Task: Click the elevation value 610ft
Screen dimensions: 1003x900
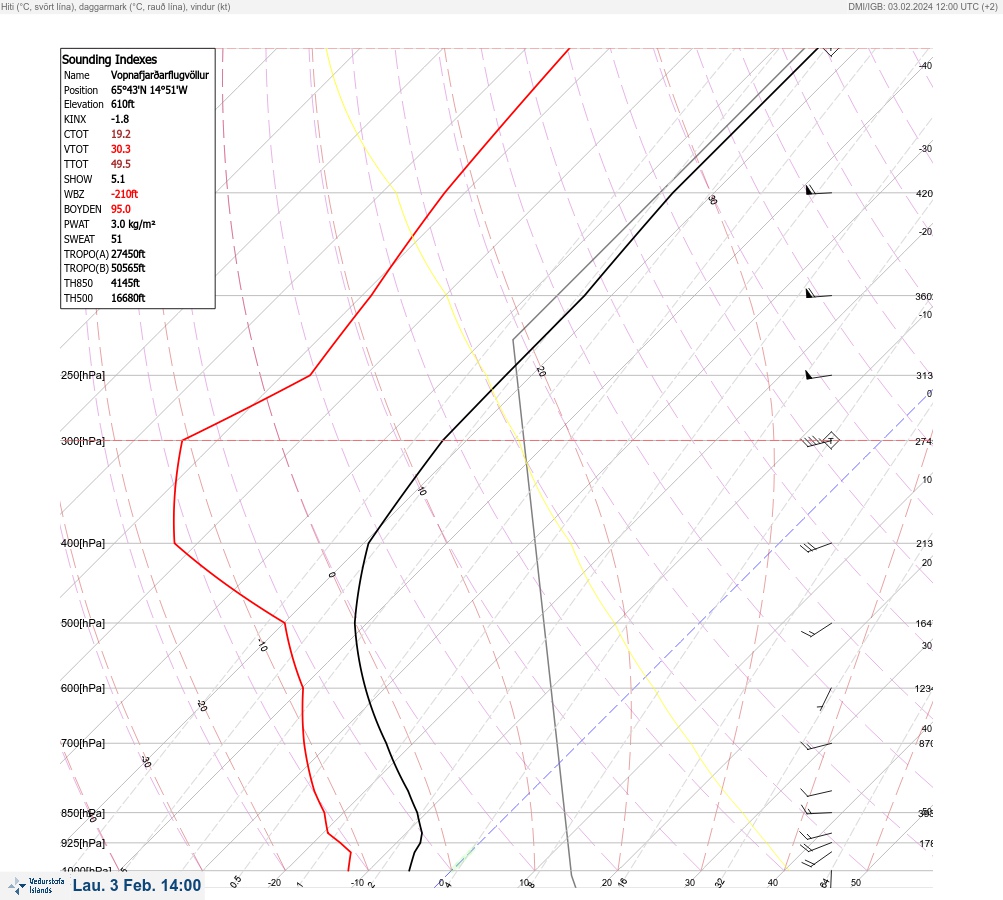Action: (123, 104)
